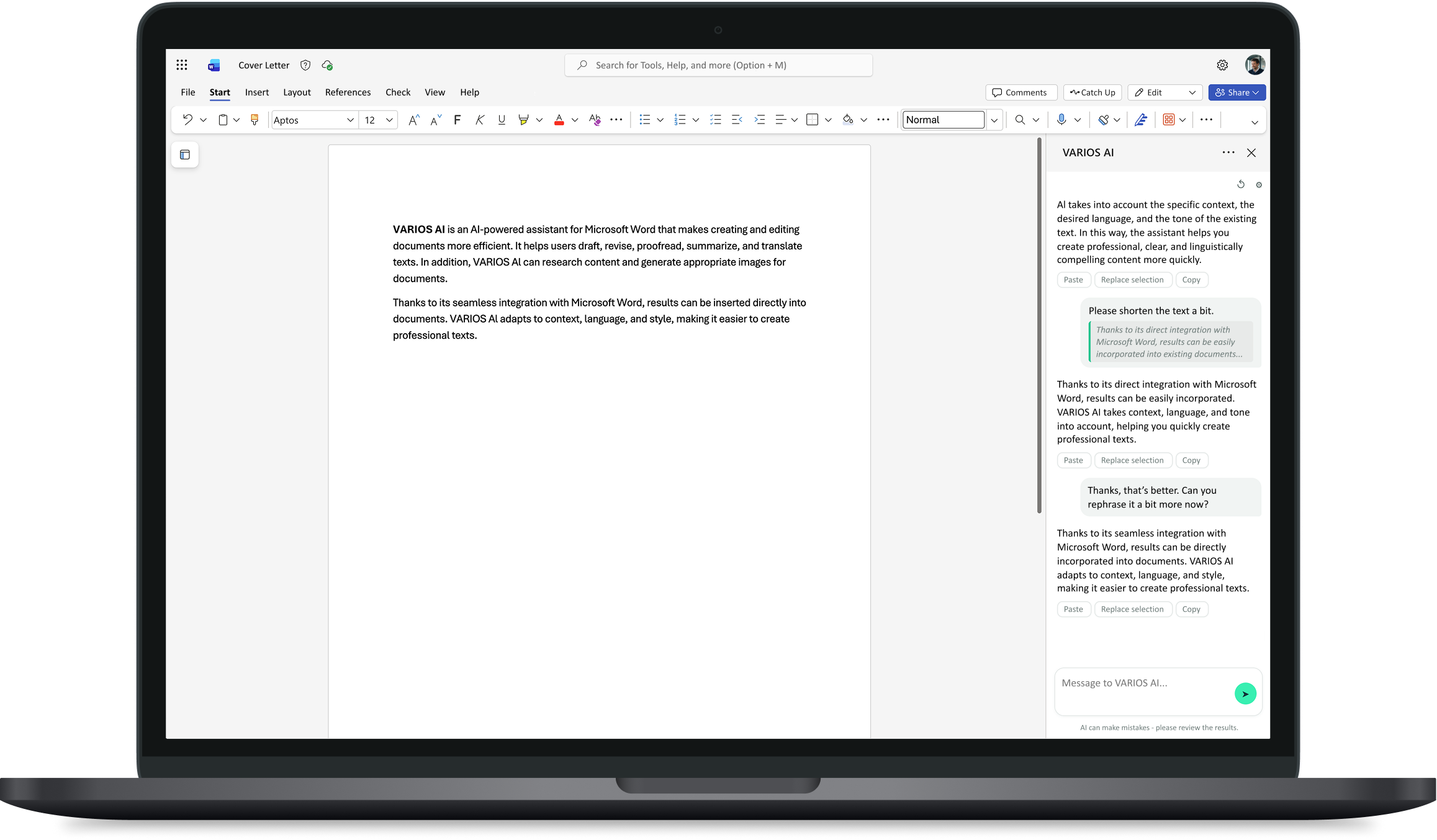Expand the Paste options dropdown arrow
This screenshot has height=840, width=1437.
click(x=236, y=120)
